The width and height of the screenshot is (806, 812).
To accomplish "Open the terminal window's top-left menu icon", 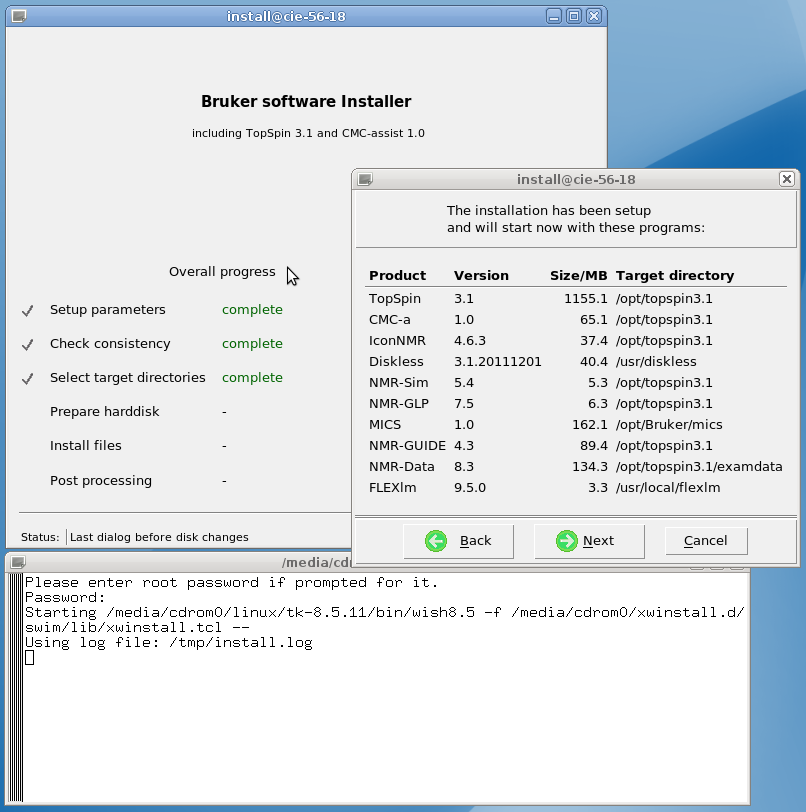I will click(19, 563).
